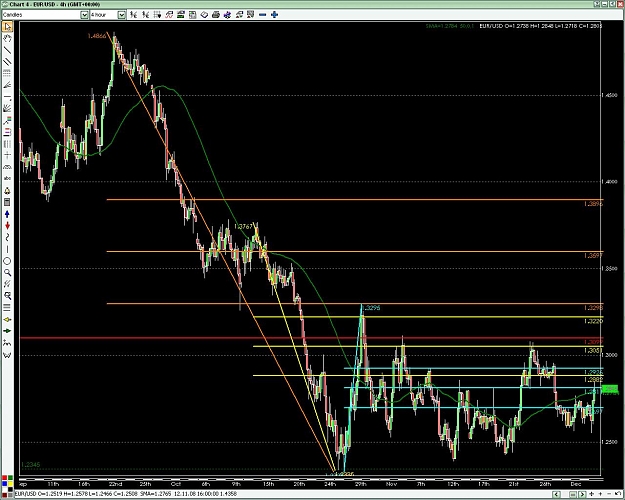
Task: Zoom in with the blue plus icon
Action: click(x=274, y=15)
